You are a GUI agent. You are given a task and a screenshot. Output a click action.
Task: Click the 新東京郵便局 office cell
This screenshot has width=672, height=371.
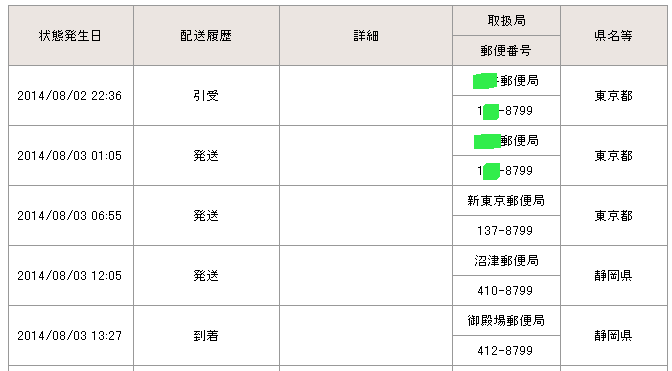506,200
